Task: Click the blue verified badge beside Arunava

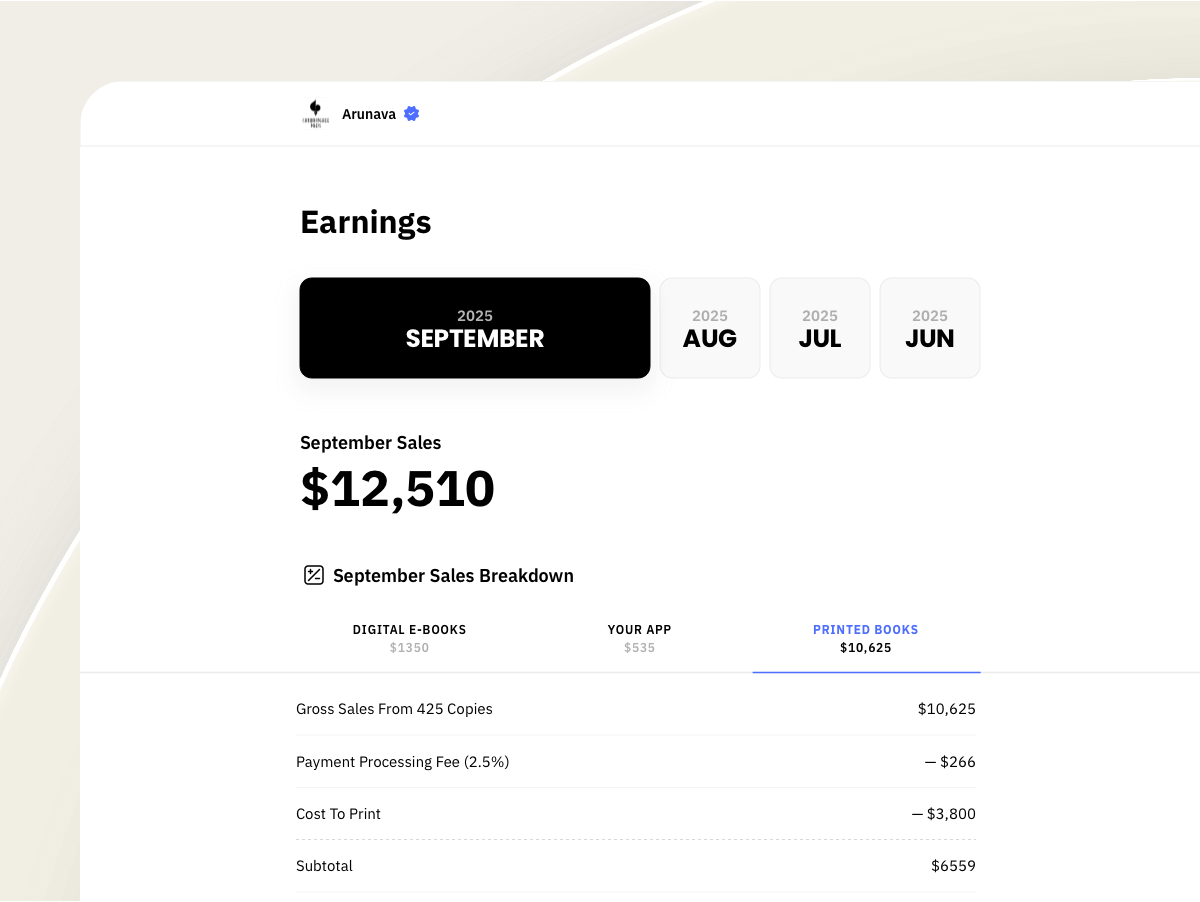Action: (410, 114)
